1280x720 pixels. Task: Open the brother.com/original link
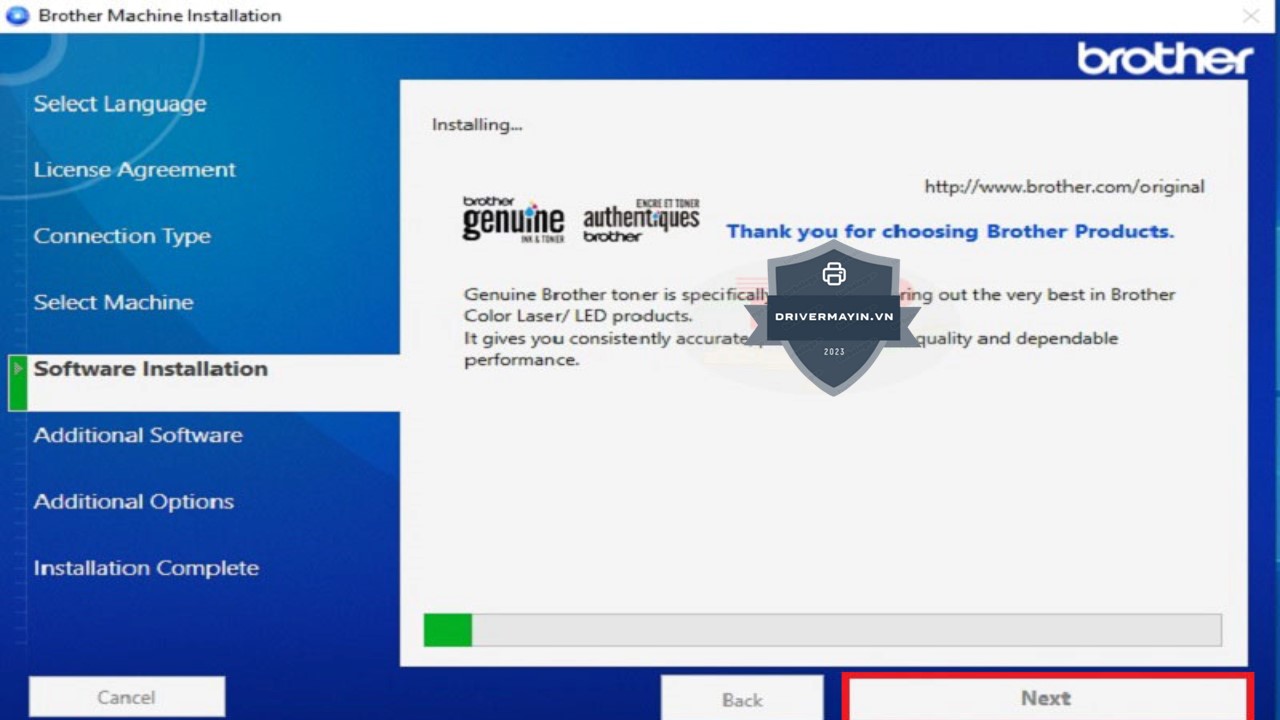(1064, 187)
